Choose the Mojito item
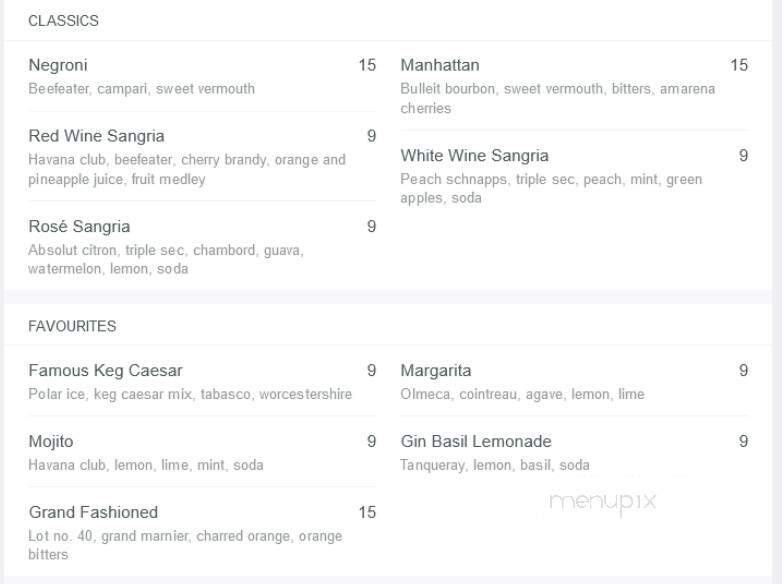 coord(202,453)
